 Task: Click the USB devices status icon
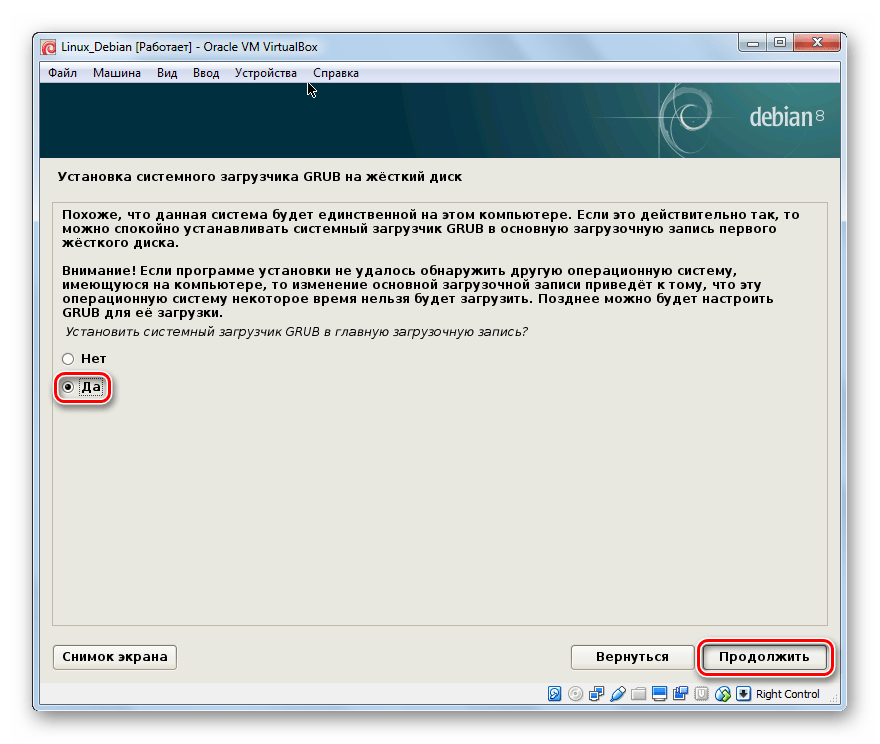617,694
